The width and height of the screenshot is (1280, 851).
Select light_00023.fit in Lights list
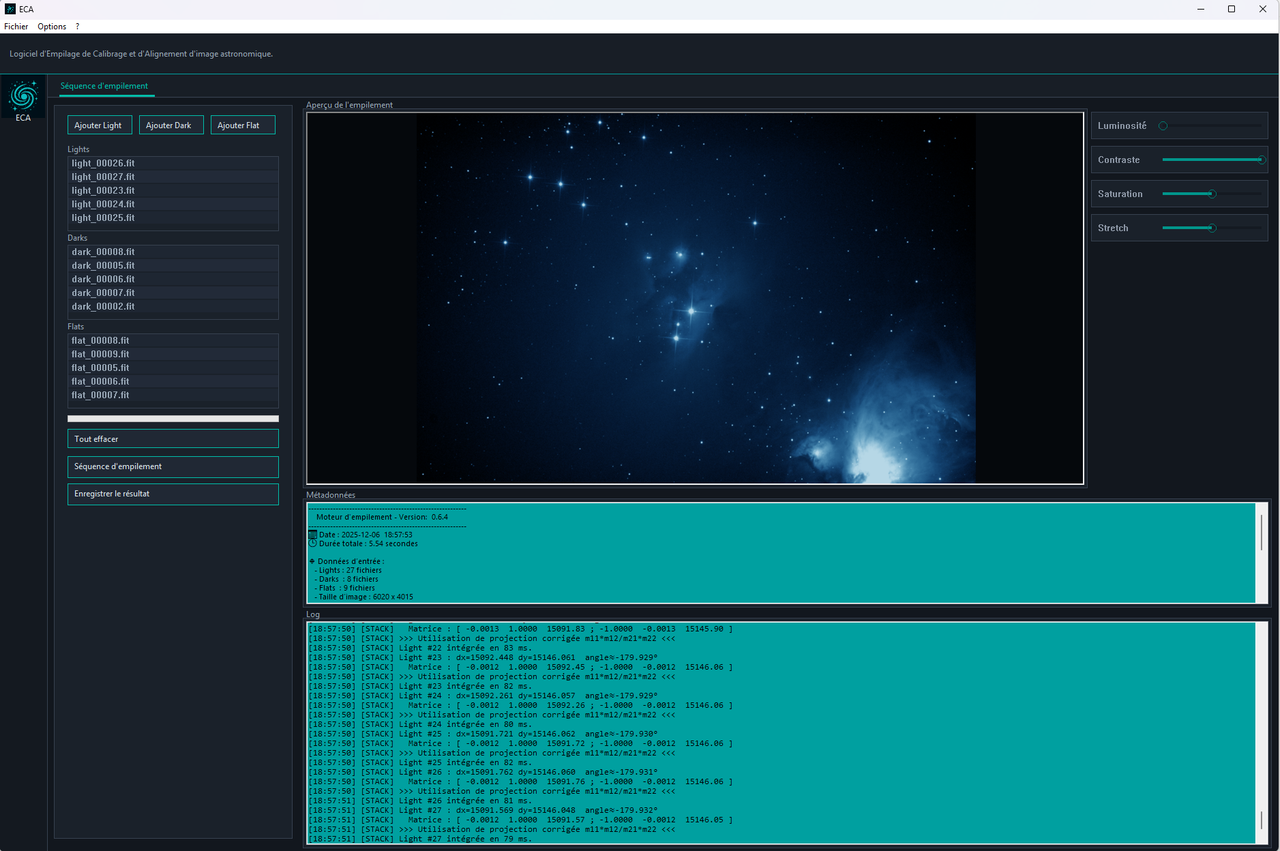[173, 190]
